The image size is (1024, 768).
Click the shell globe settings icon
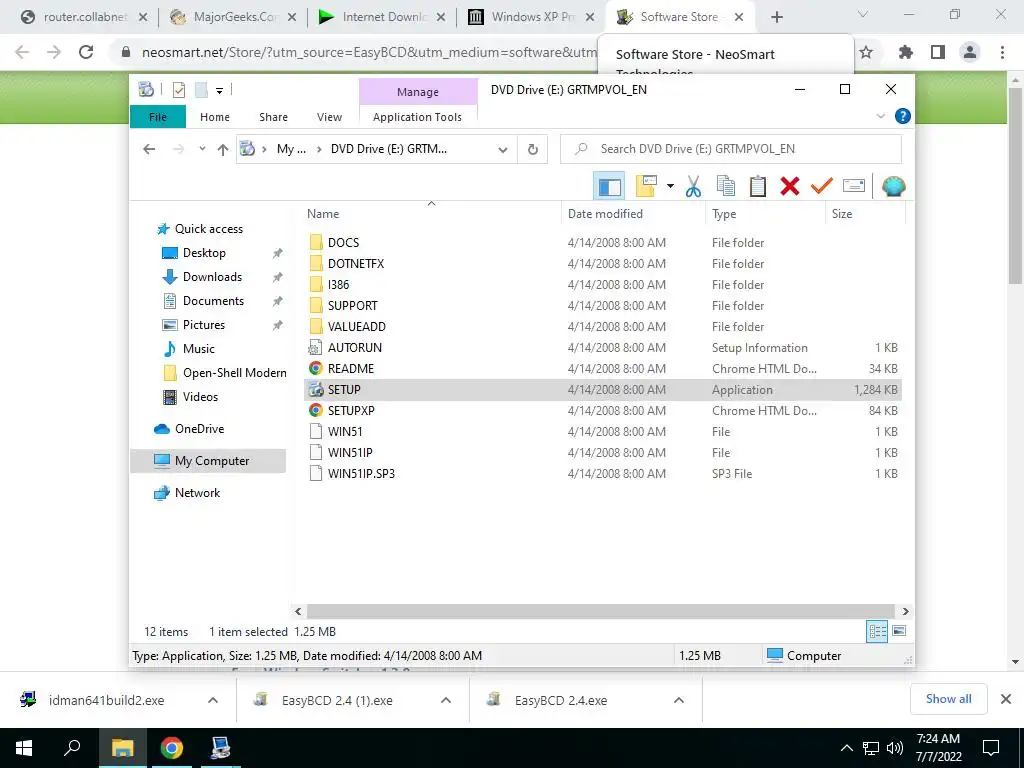pyautogui.click(x=893, y=186)
